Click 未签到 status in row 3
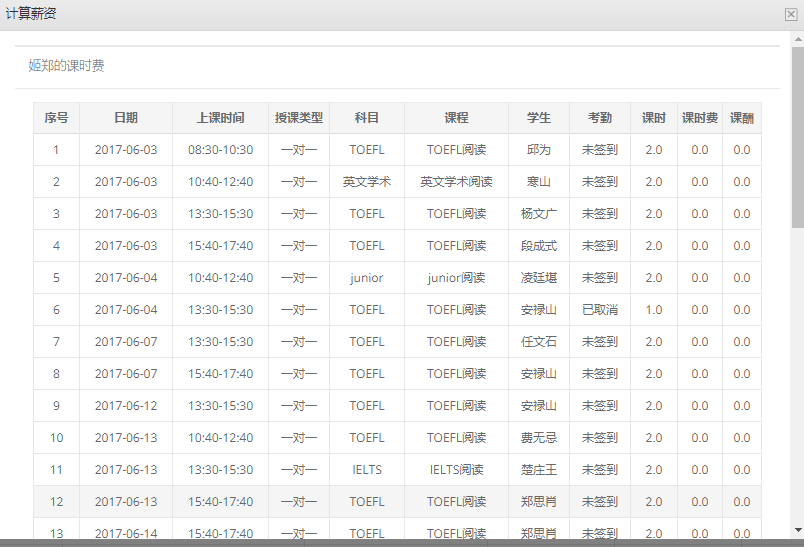Viewport: 804px width, 547px height. point(600,214)
